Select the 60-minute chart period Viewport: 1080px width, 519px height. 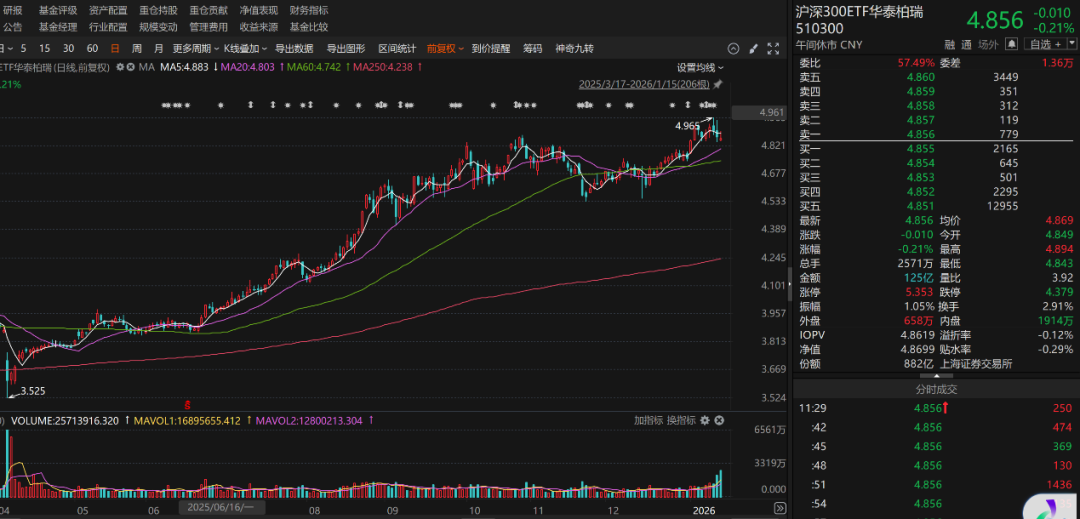point(92,48)
